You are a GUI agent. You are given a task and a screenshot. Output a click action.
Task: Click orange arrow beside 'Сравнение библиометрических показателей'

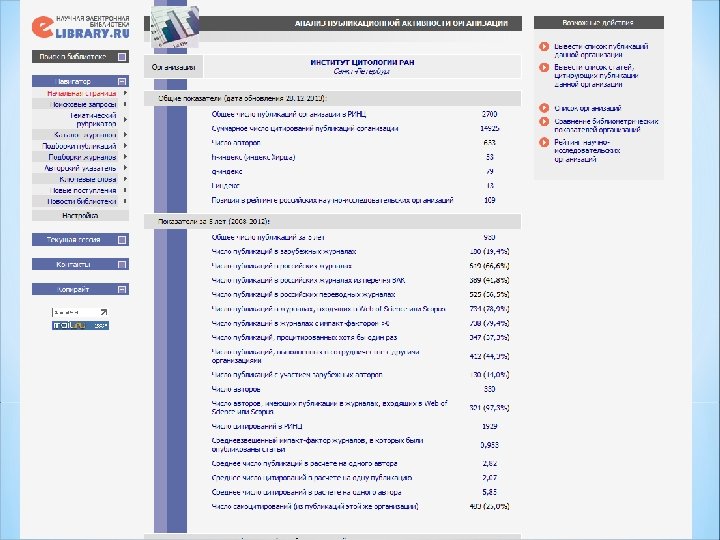click(544, 122)
